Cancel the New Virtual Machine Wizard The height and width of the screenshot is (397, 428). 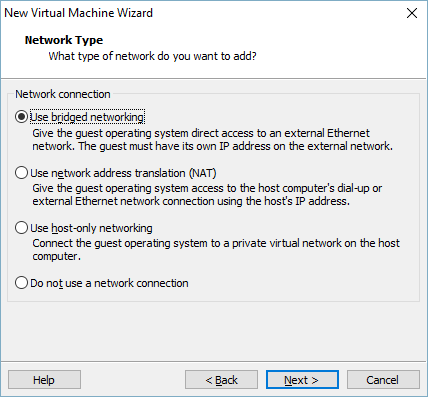[383, 380]
